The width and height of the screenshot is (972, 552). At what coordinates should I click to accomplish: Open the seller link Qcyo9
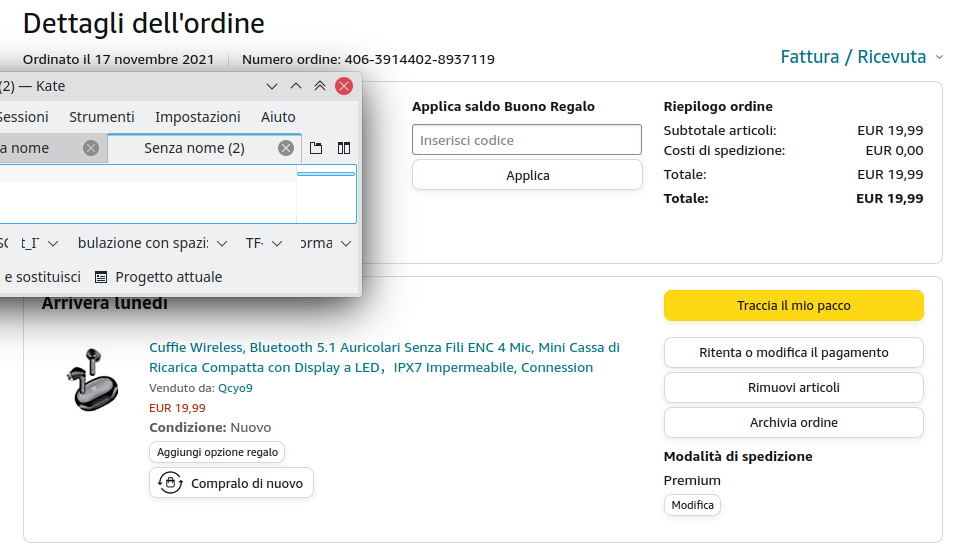[x=235, y=388]
